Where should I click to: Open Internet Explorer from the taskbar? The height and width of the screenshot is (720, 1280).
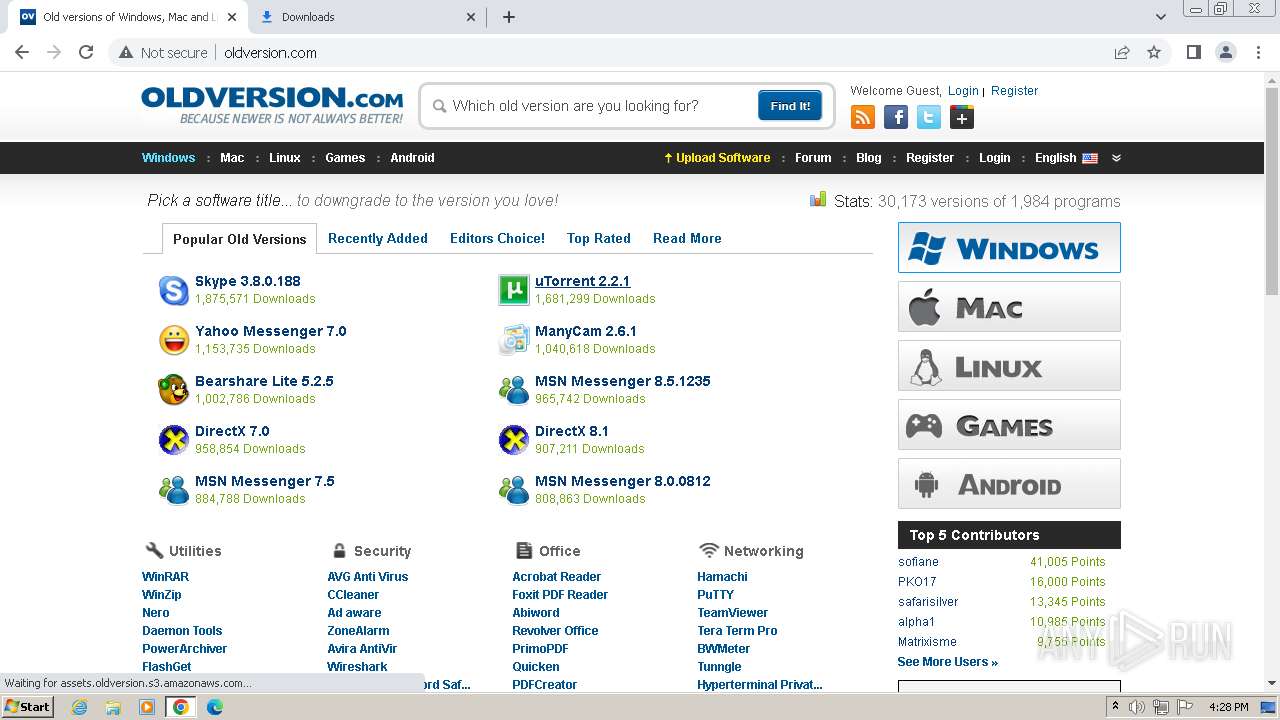click(x=79, y=707)
